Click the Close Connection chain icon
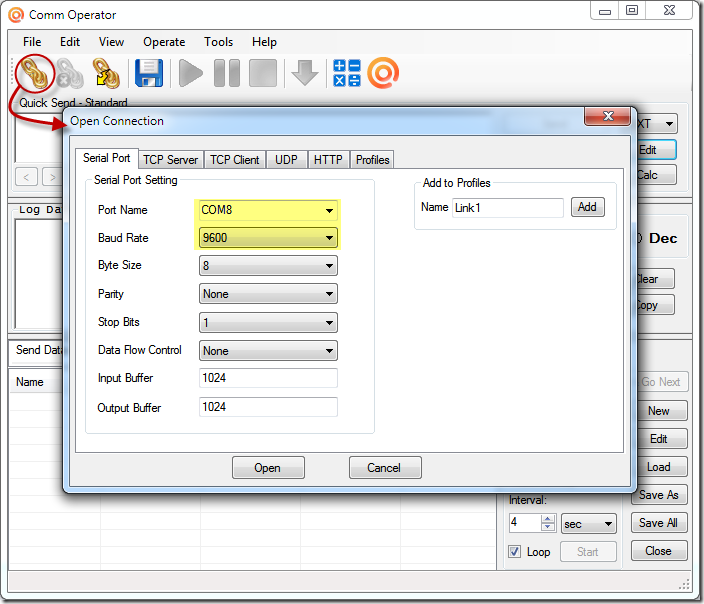This screenshot has height=604, width=704. point(70,73)
